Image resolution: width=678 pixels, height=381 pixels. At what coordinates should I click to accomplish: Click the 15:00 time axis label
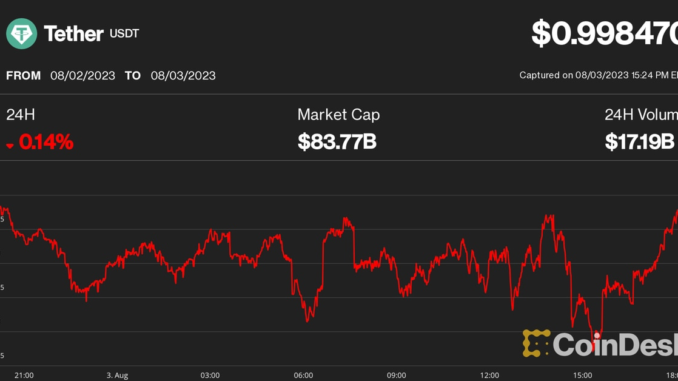[x=582, y=375]
